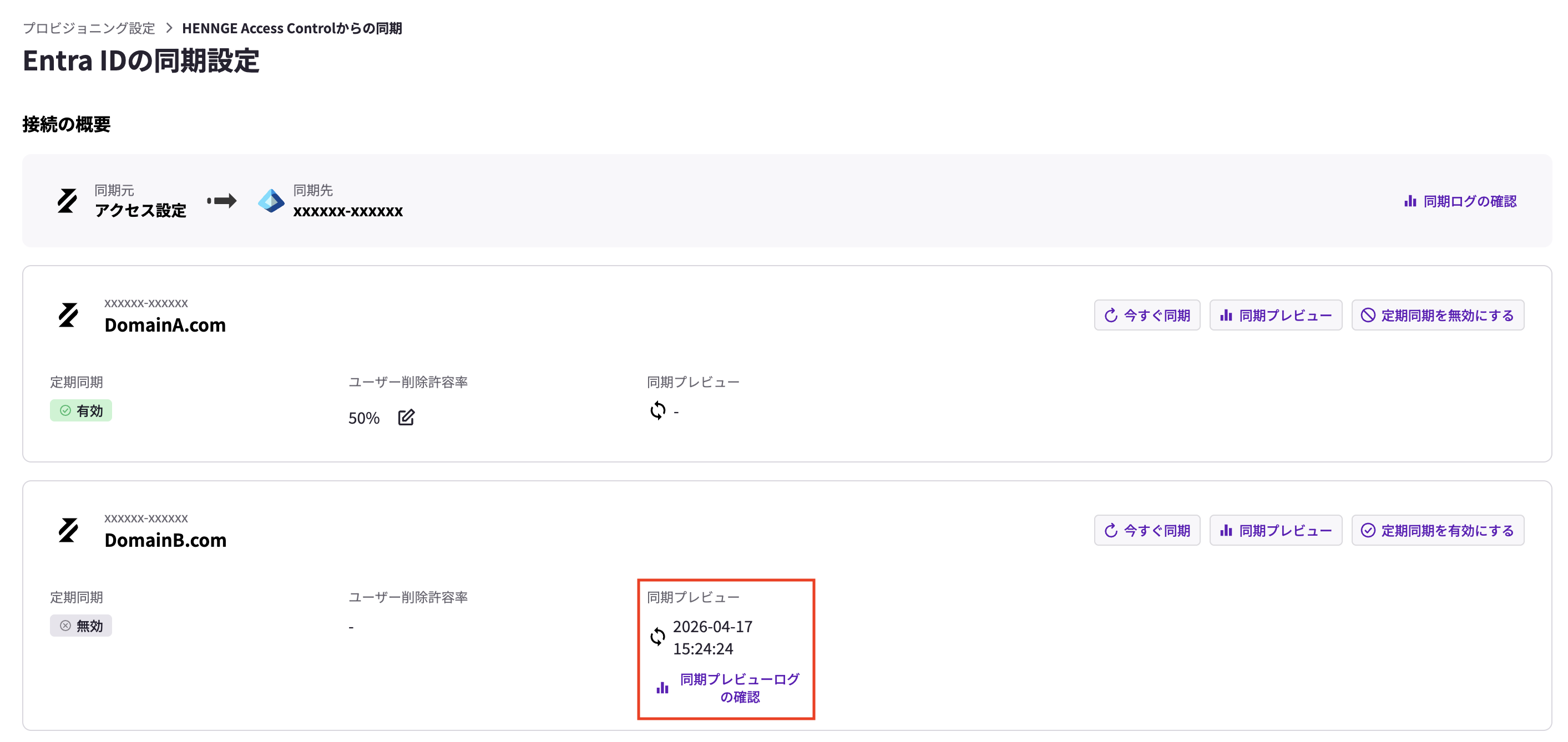Click 定期同期を有効にする for DomainB.com
This screenshot has width=1568, height=742.
pos(1438,530)
